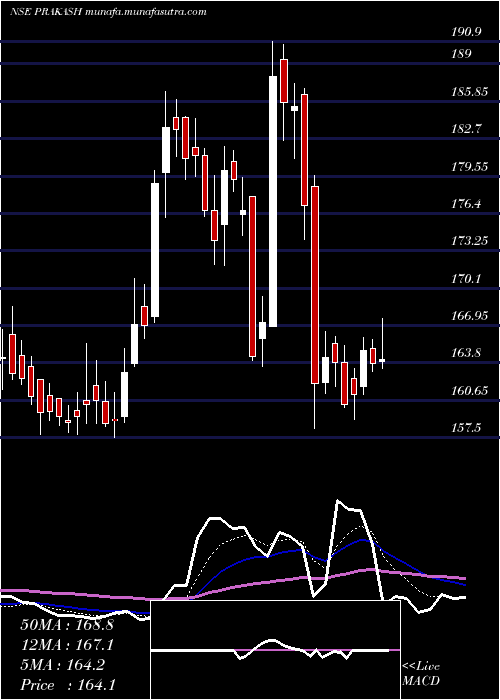Click the 189 price axis label

(462, 54)
